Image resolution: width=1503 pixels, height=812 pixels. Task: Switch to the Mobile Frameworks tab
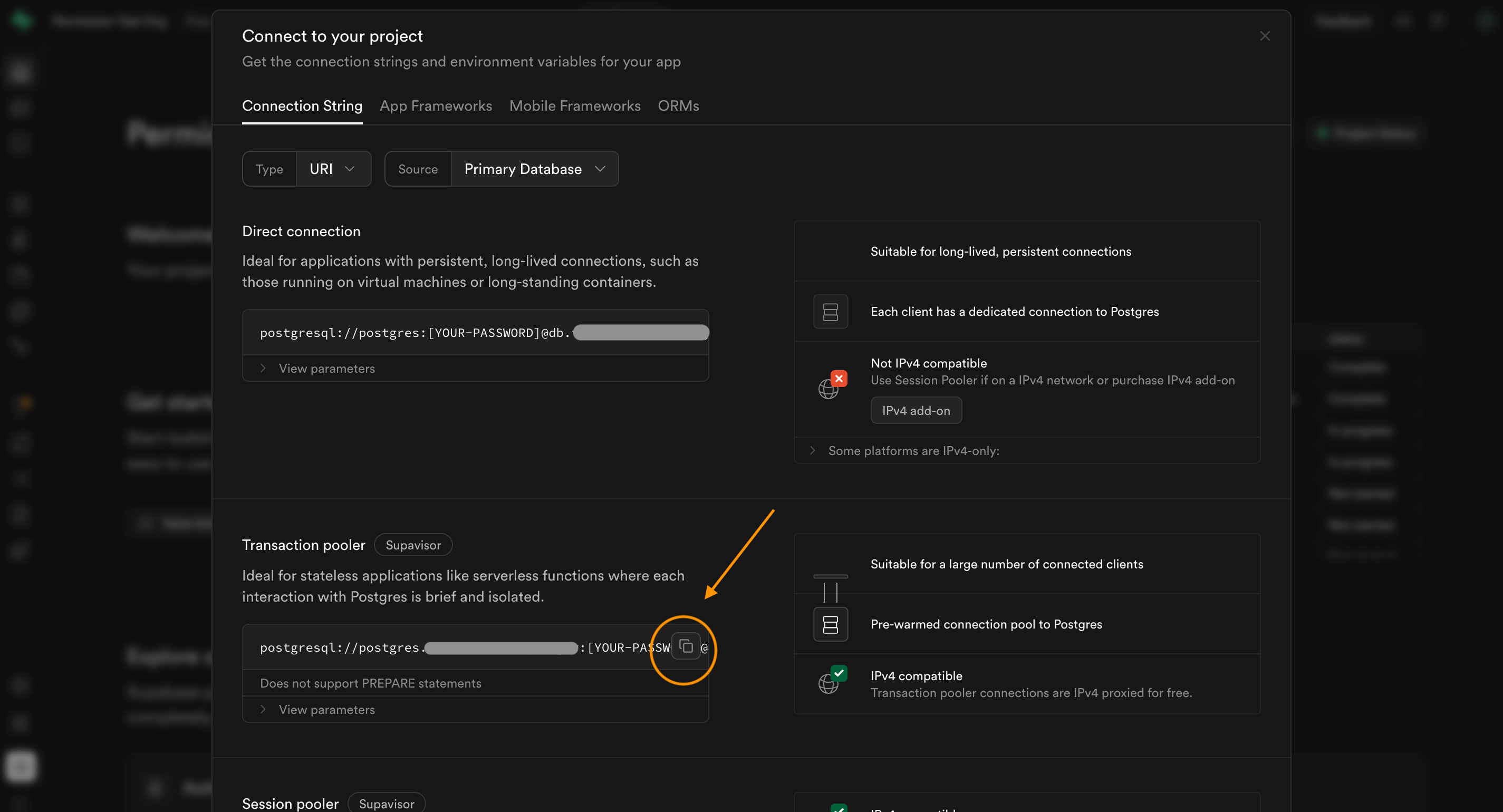574,105
